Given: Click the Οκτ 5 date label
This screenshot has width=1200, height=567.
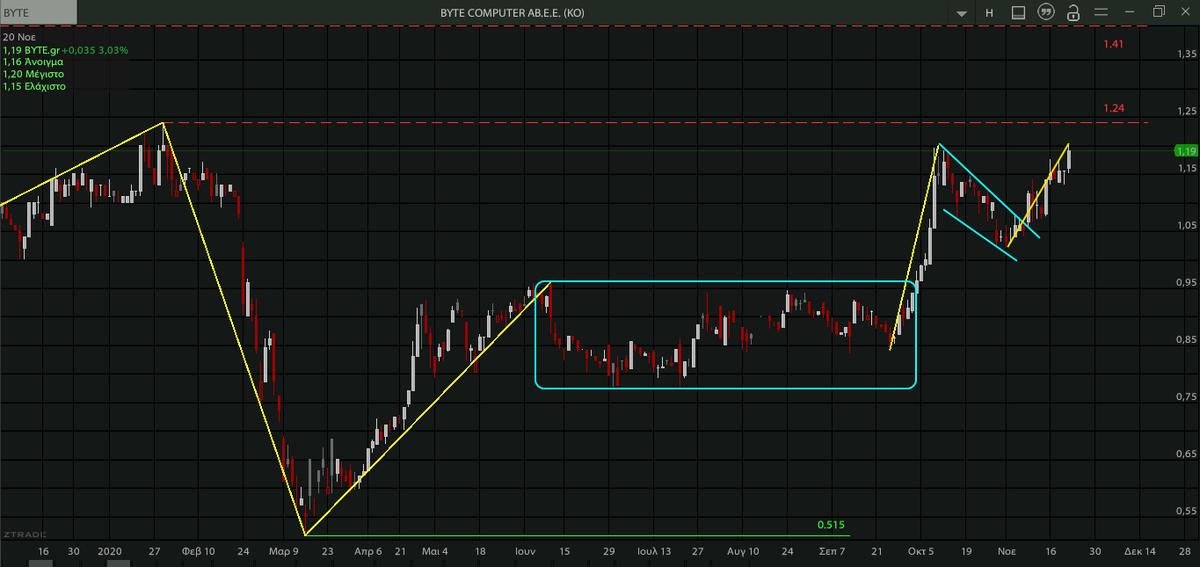Looking at the screenshot, I should coord(922,551).
